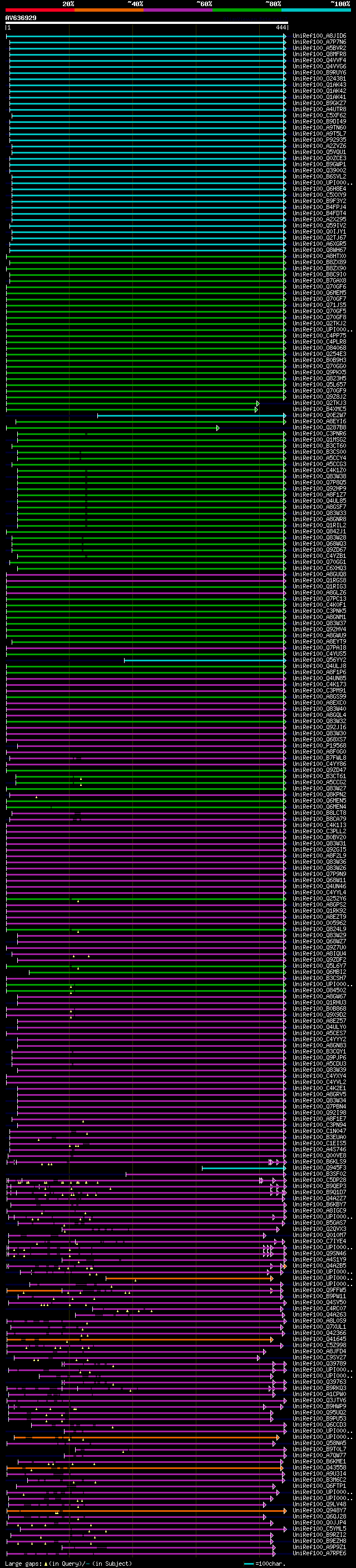Open hit UniRef100_P92935
This screenshot has height=1568, width=356.
[319, 140]
